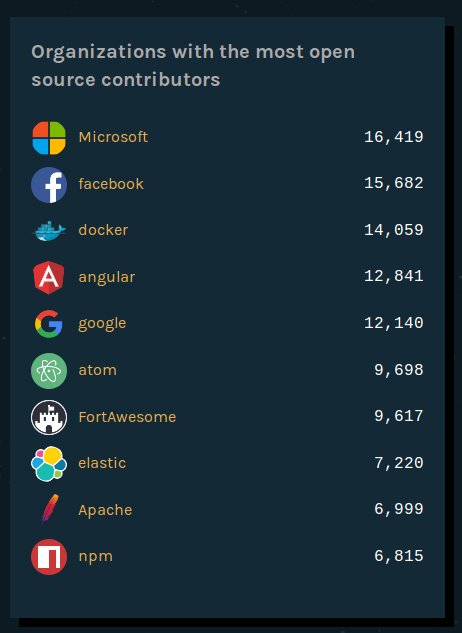Follow the FortAwesome organization link

pyautogui.click(x=127, y=417)
